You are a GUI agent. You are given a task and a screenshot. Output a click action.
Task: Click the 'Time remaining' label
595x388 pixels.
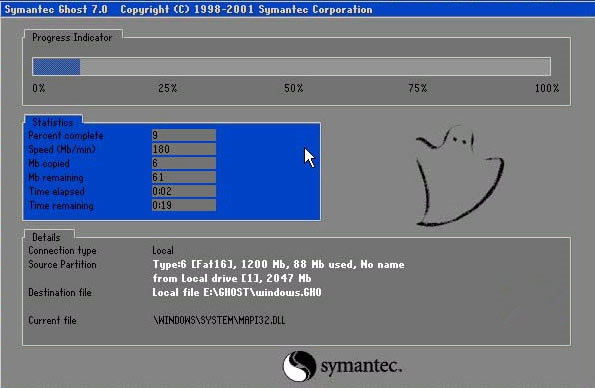click(x=61, y=206)
